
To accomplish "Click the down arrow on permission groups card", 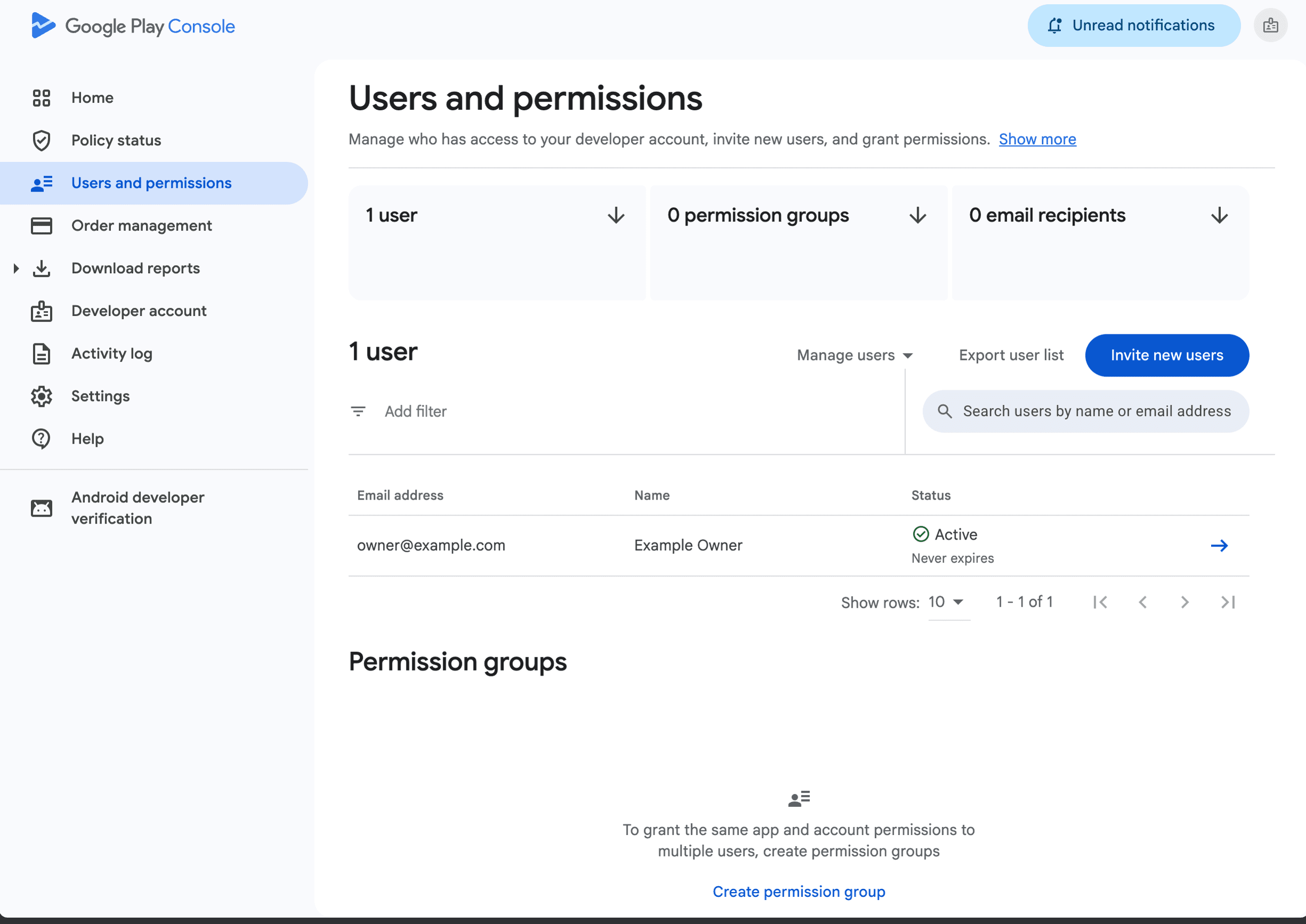I will (918, 216).
